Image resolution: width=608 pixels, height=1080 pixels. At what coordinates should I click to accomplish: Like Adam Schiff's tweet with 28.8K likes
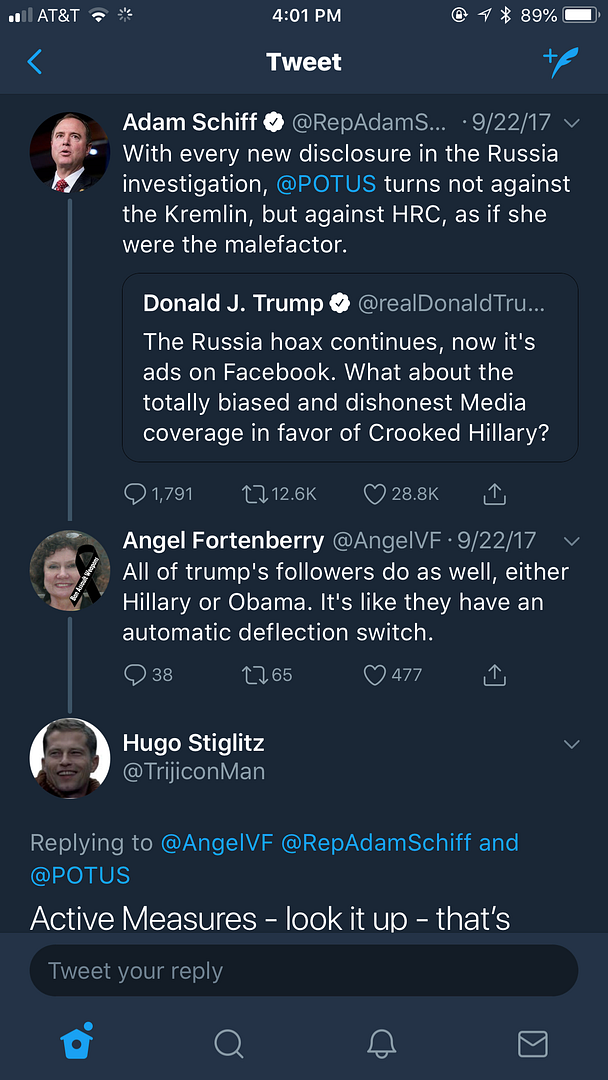click(375, 494)
